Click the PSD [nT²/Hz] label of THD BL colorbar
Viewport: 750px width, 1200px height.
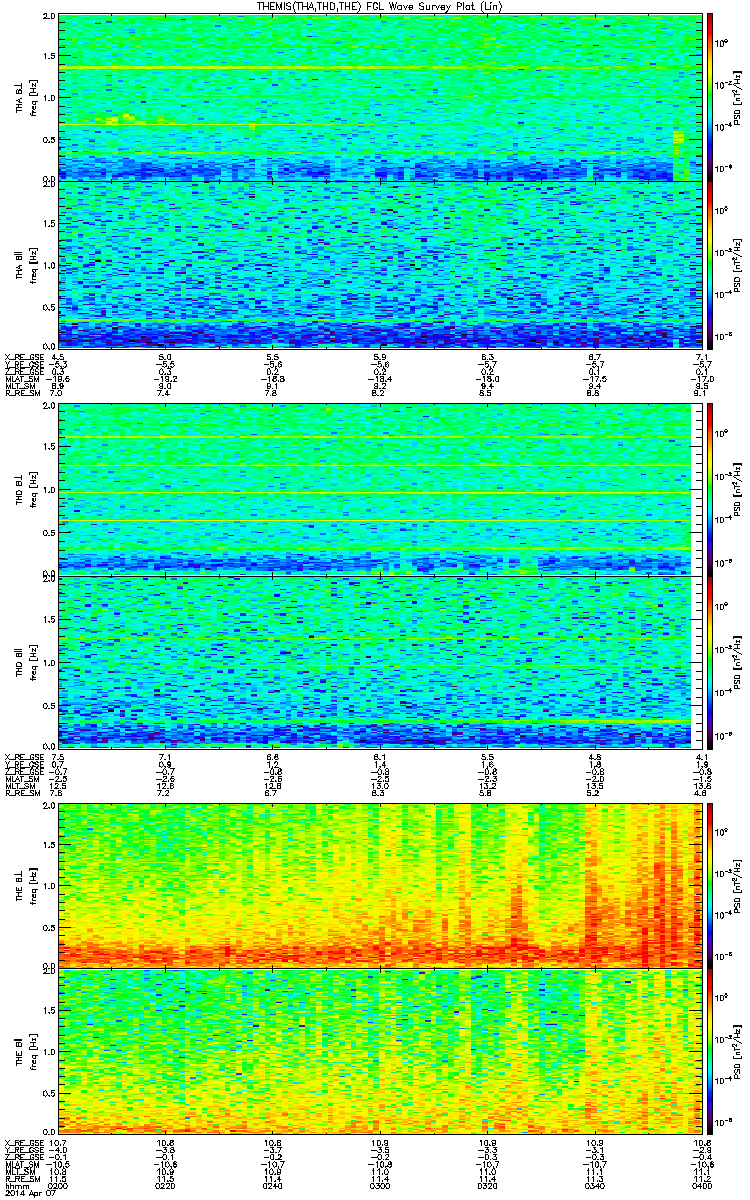(738, 488)
